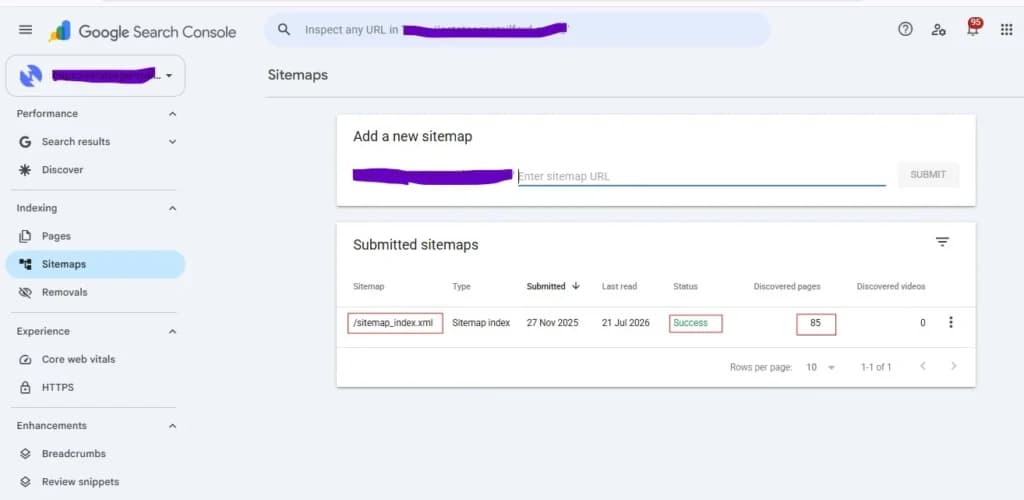The image size is (1024, 500).
Task: Open Core web vitals report
Action: 78,360
